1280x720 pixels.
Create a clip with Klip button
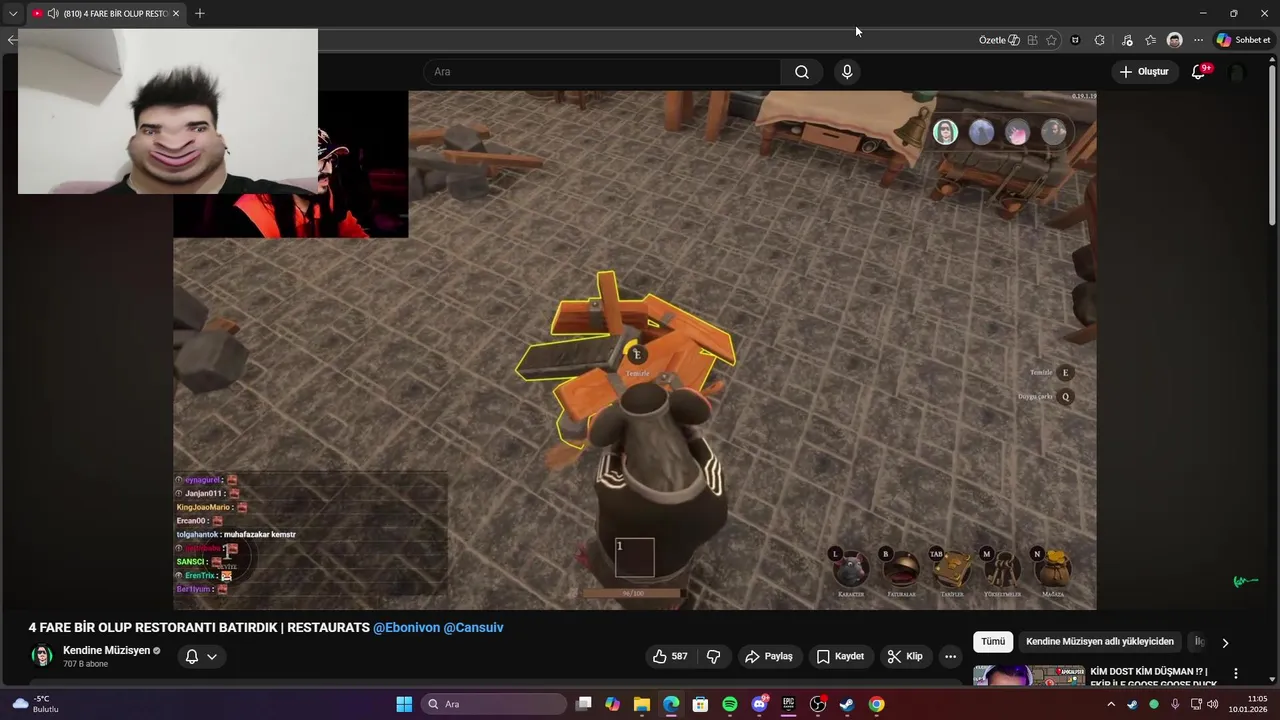point(905,656)
